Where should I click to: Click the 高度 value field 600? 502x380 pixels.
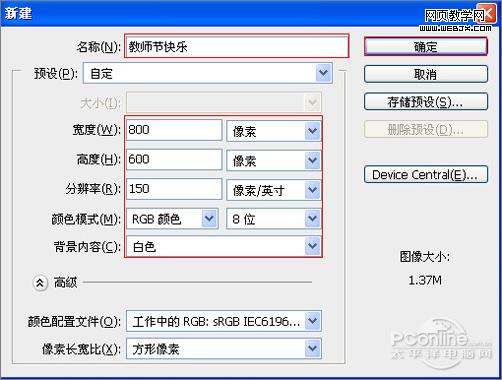click(x=174, y=159)
